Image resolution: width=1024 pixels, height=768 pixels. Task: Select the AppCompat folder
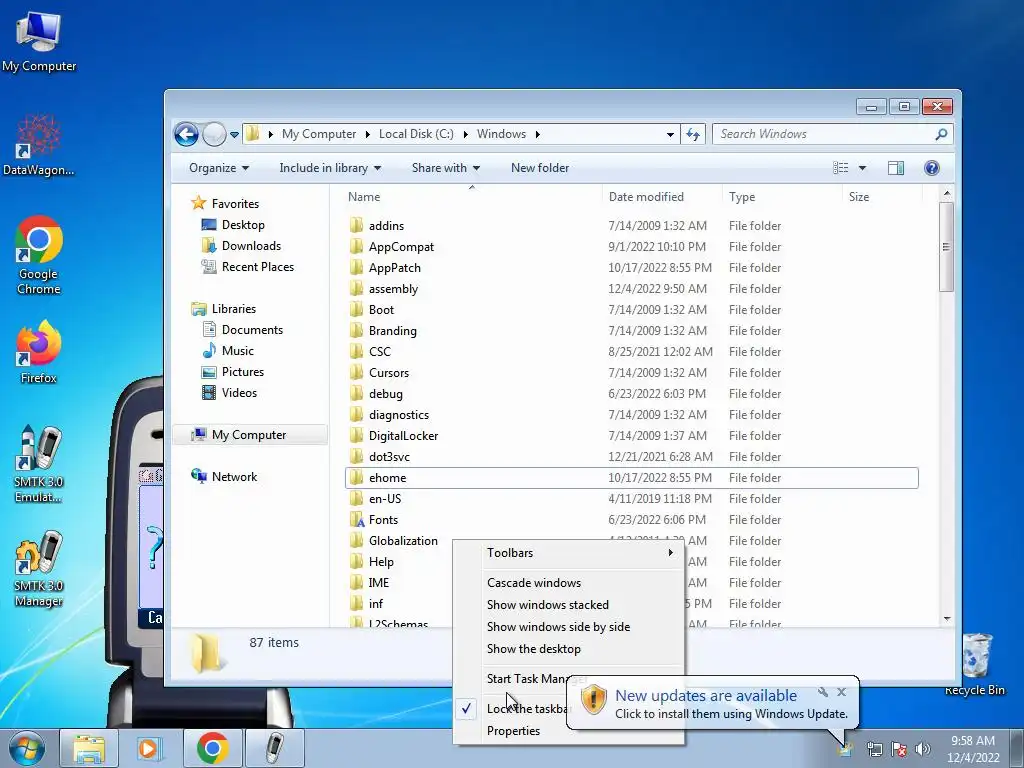(x=401, y=247)
